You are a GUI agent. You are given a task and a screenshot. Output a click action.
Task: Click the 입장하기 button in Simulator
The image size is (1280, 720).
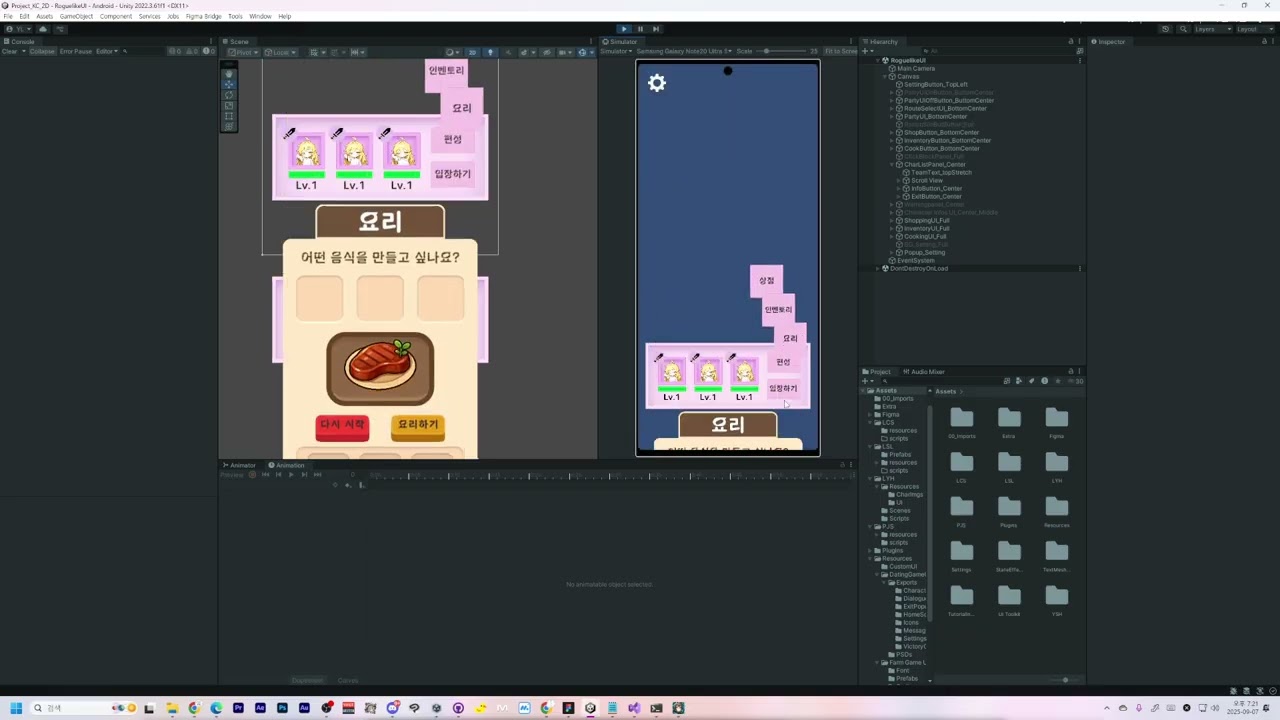click(x=783, y=389)
